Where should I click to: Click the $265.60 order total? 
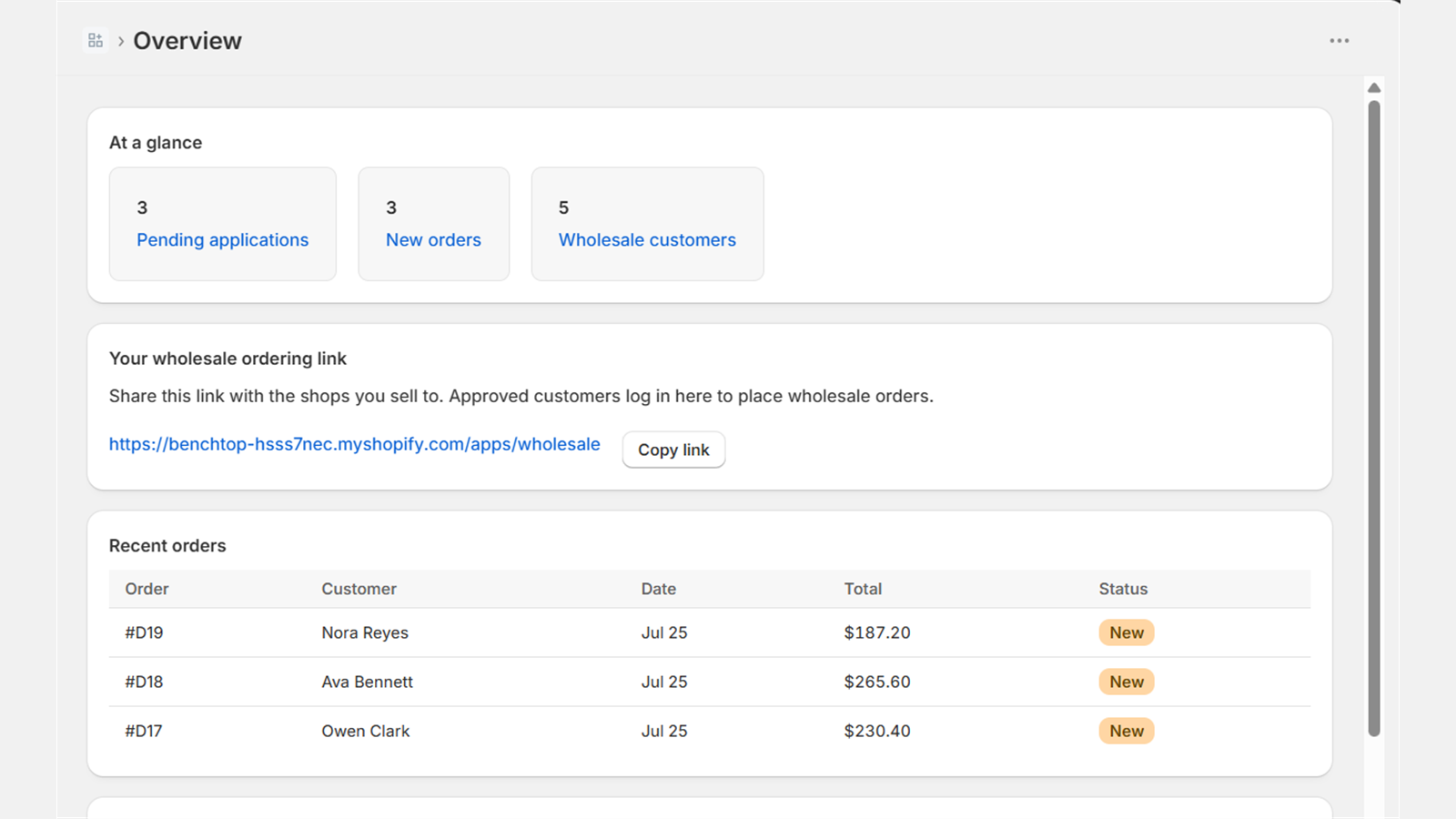pyautogui.click(x=877, y=682)
